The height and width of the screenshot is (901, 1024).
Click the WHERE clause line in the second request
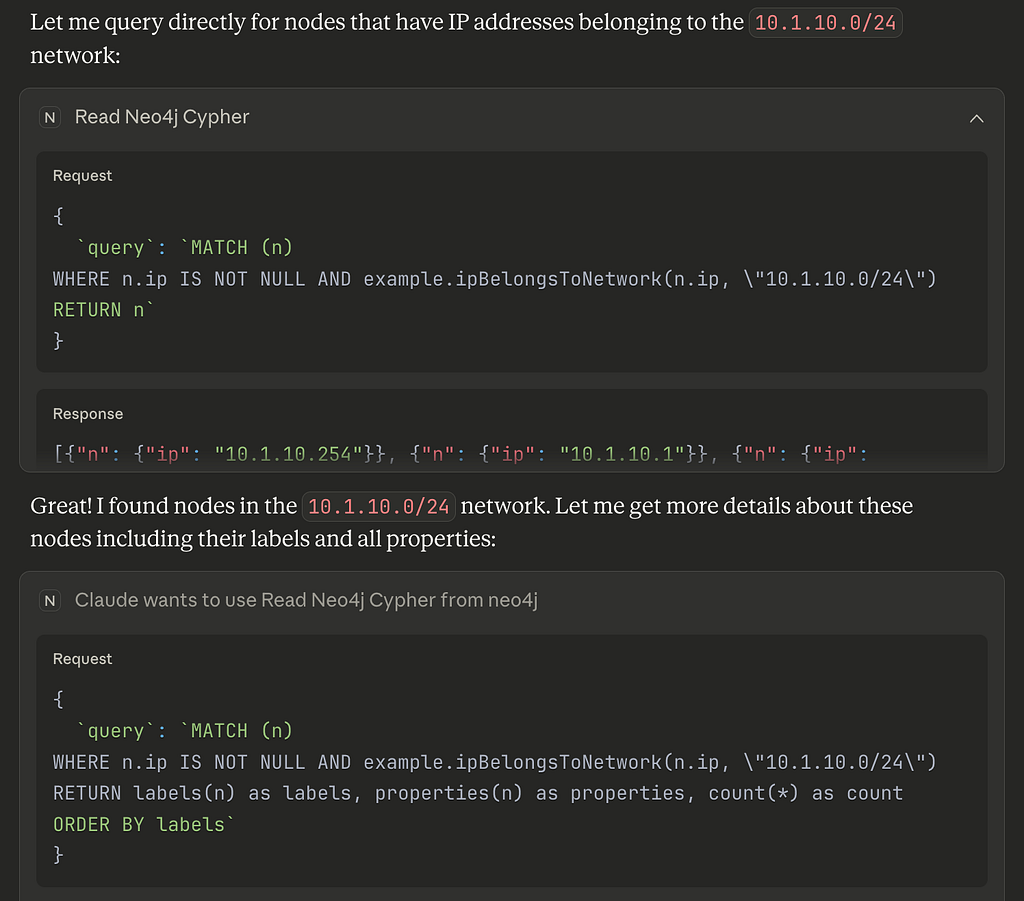pos(495,763)
